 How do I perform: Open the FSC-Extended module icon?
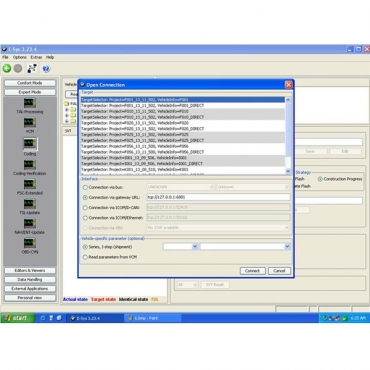click(x=30, y=184)
